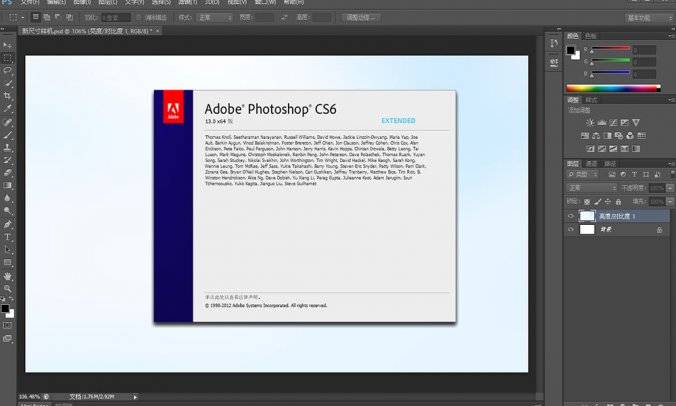
Task: Open the Fill slider dropdown arrow
Action: 670,202
